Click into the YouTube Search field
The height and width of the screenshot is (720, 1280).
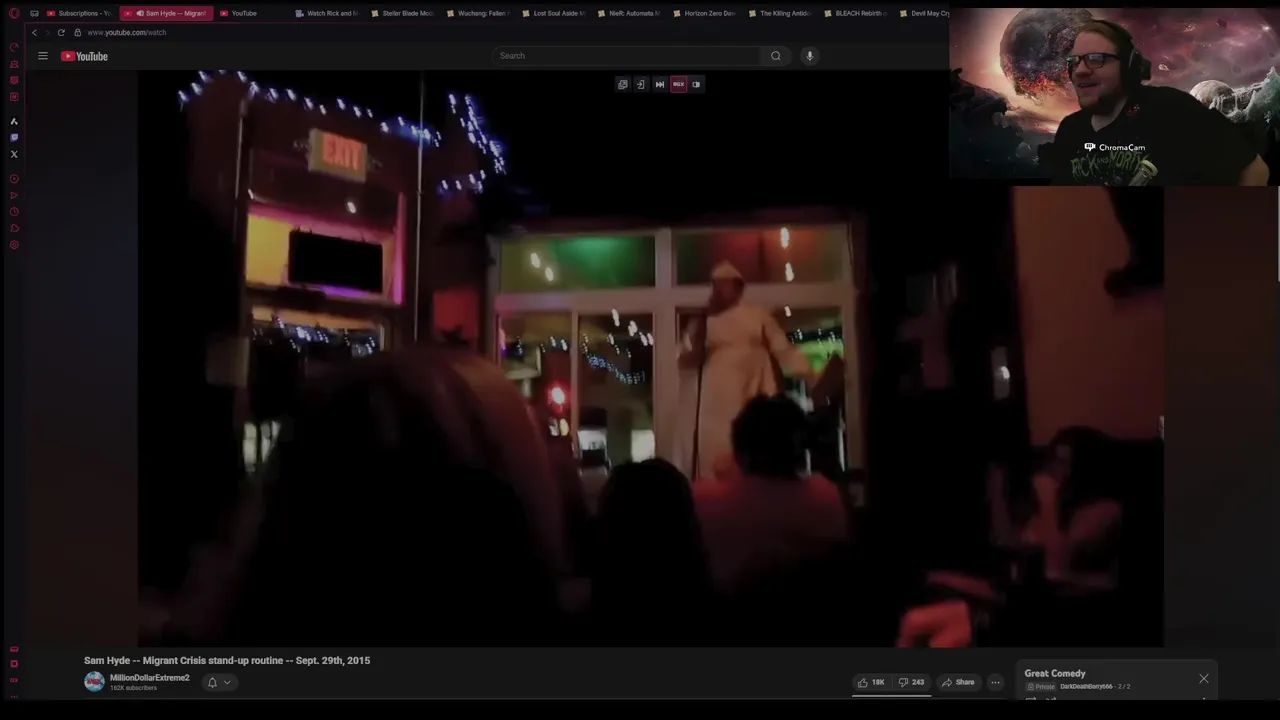[x=628, y=56]
